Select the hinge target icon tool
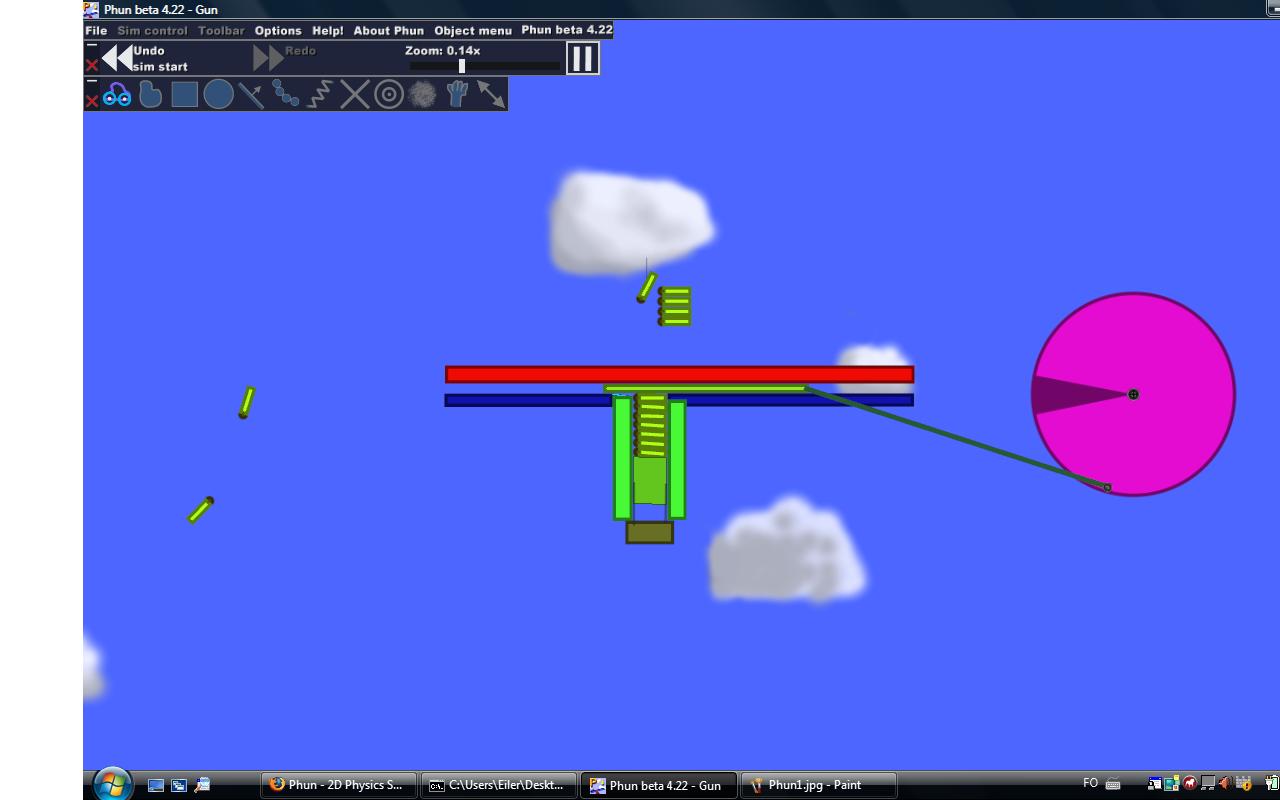This screenshot has width=1280, height=800. pyautogui.click(x=389, y=95)
